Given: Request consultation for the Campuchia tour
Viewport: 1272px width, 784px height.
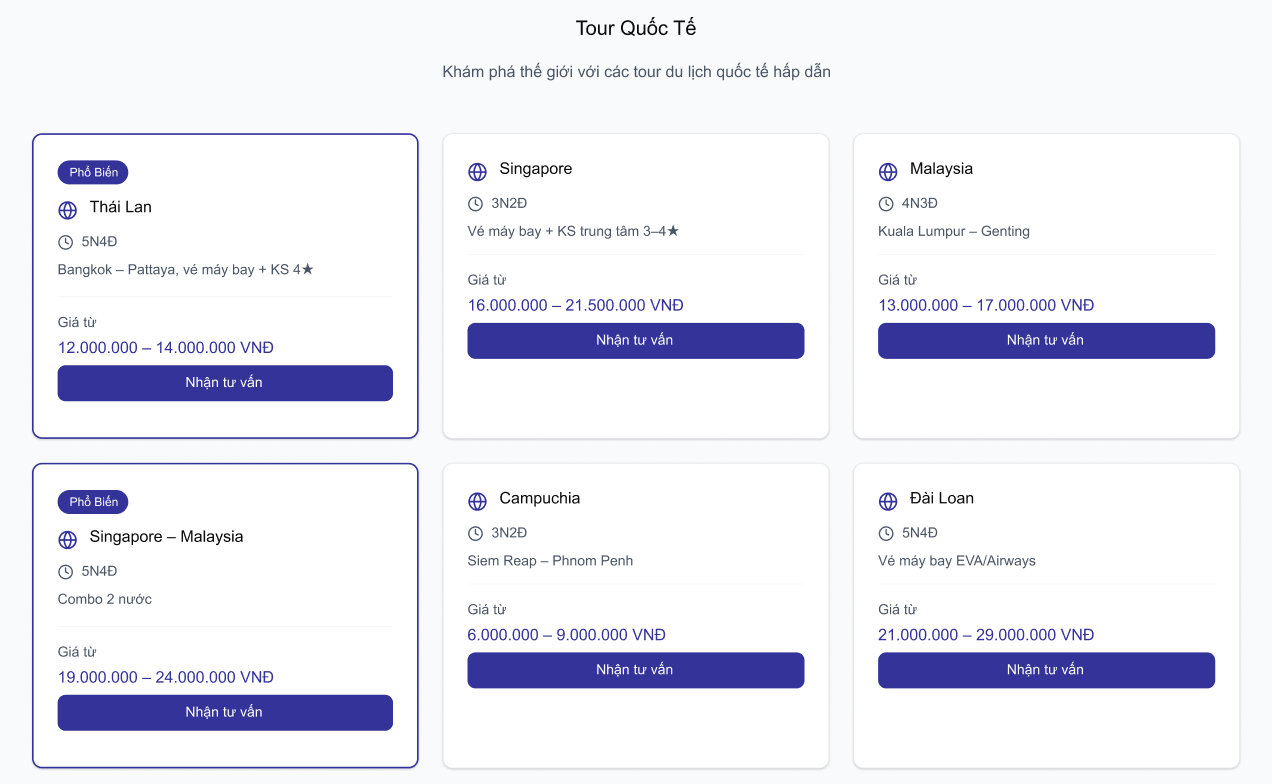Looking at the screenshot, I should point(635,670).
